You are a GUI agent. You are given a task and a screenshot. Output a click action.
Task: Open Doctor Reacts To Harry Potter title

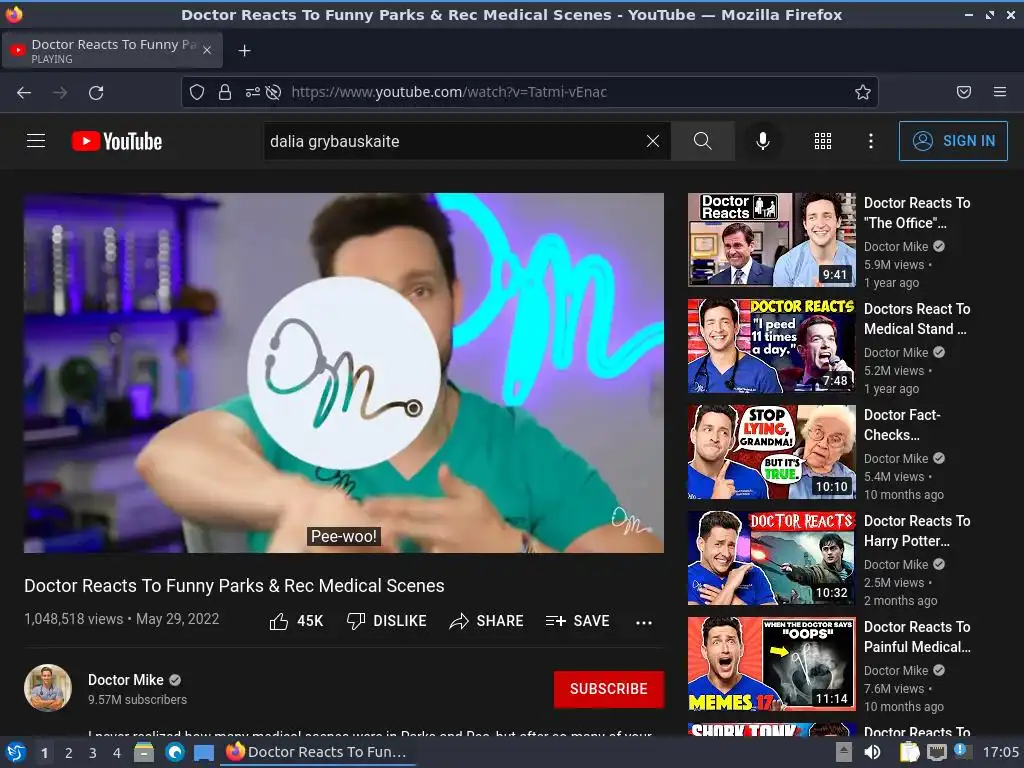click(917, 530)
